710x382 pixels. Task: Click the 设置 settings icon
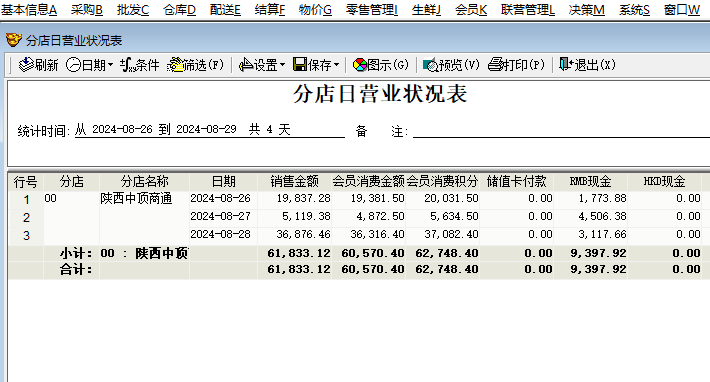(246, 65)
